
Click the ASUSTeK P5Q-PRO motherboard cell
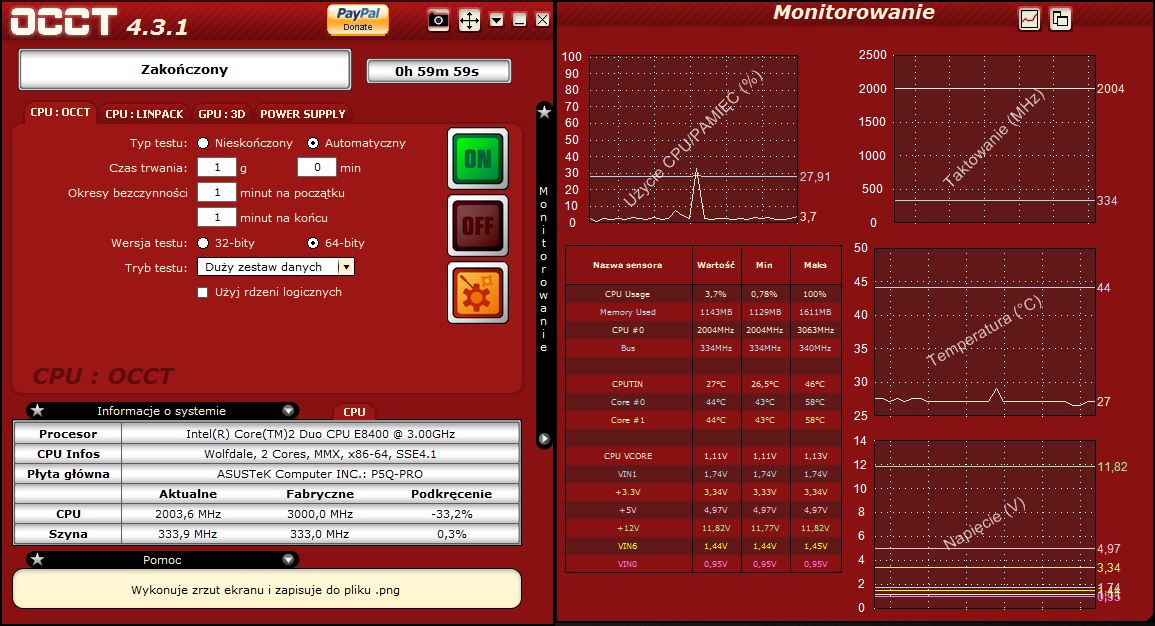[x=320, y=474]
